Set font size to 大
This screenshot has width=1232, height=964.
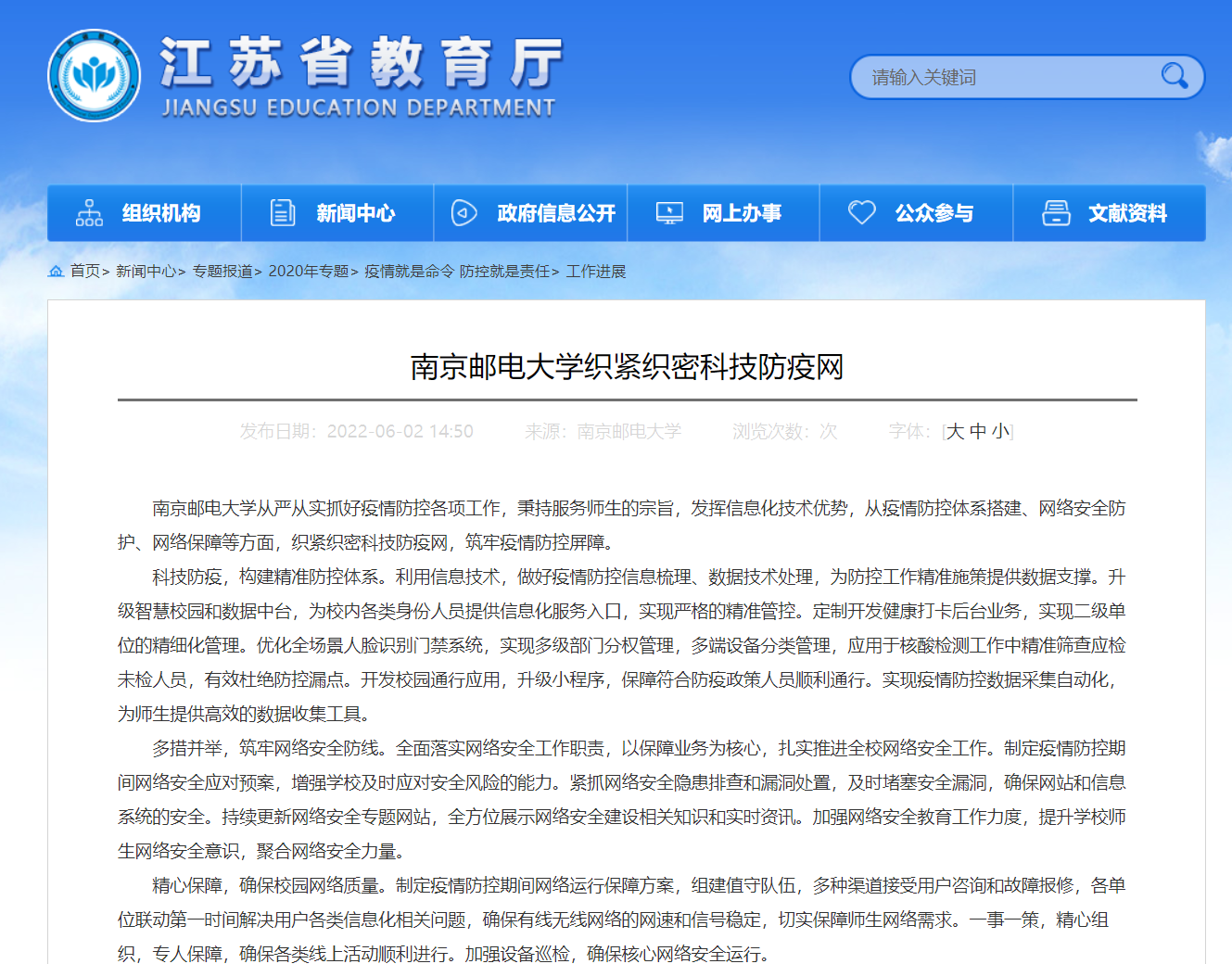click(956, 431)
